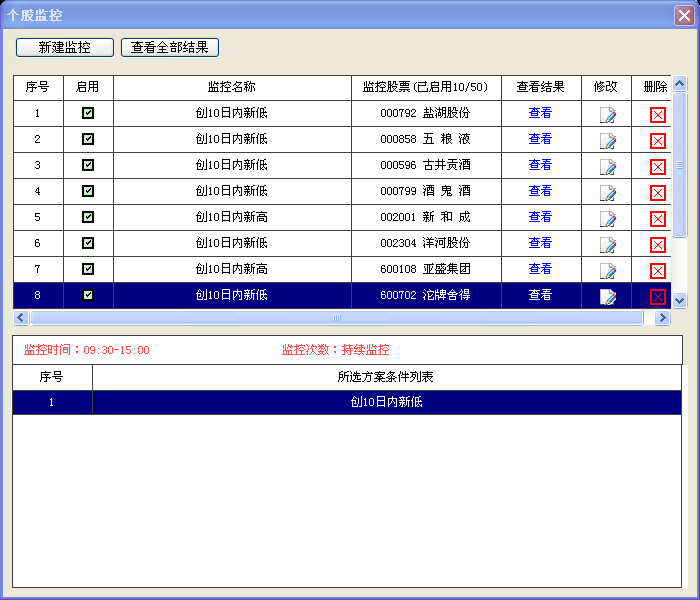700x600 pixels.
Task: Uncheck the enable box for row 7
Action: pos(88,269)
